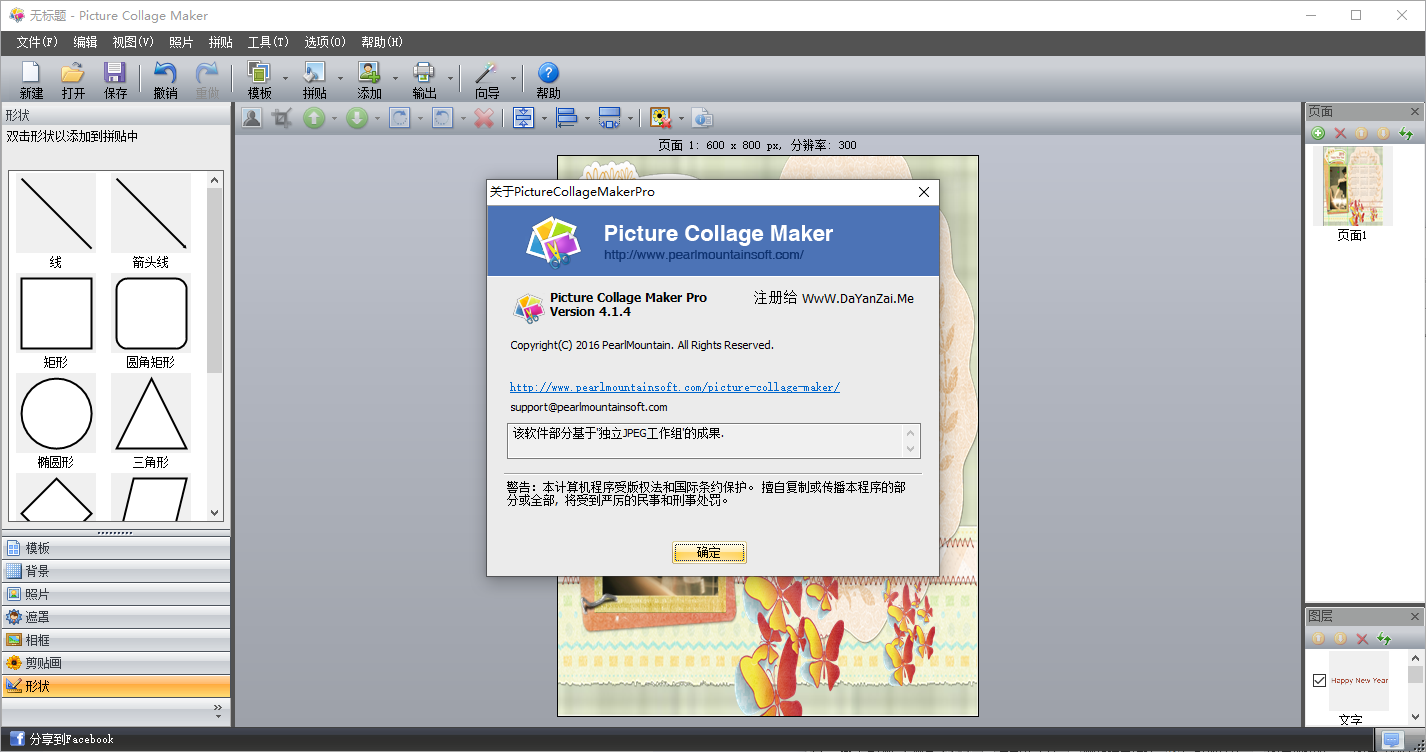Click the 重做 (Redo) arrow icon

tap(207, 73)
